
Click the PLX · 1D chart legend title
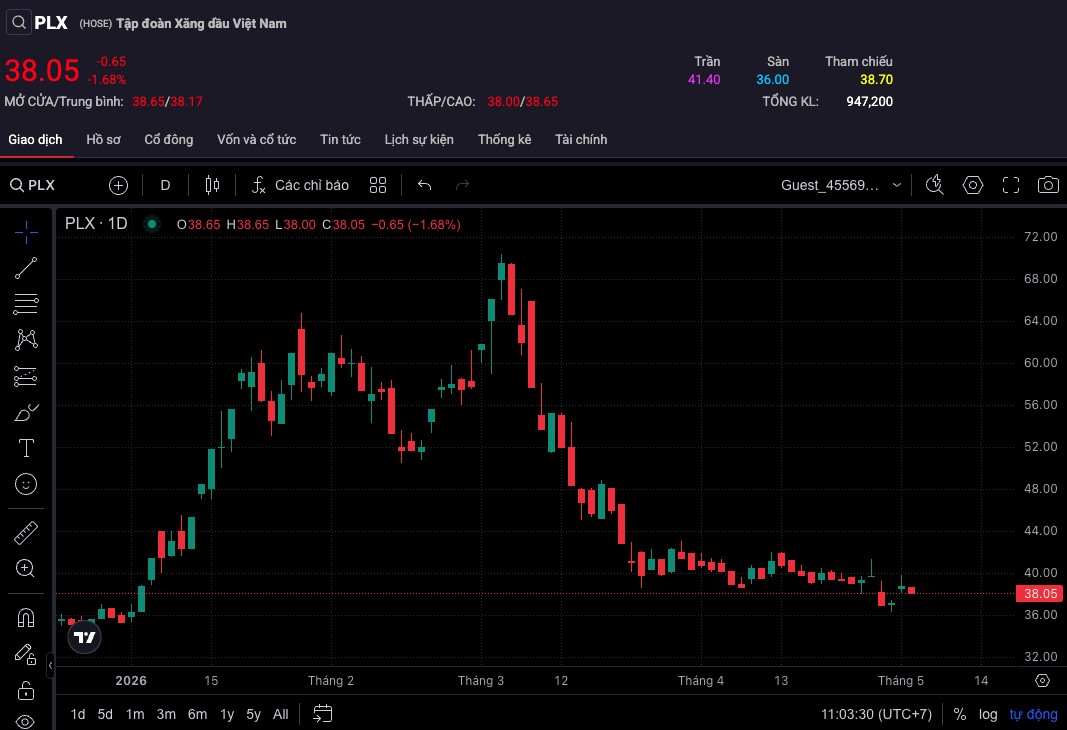96,224
